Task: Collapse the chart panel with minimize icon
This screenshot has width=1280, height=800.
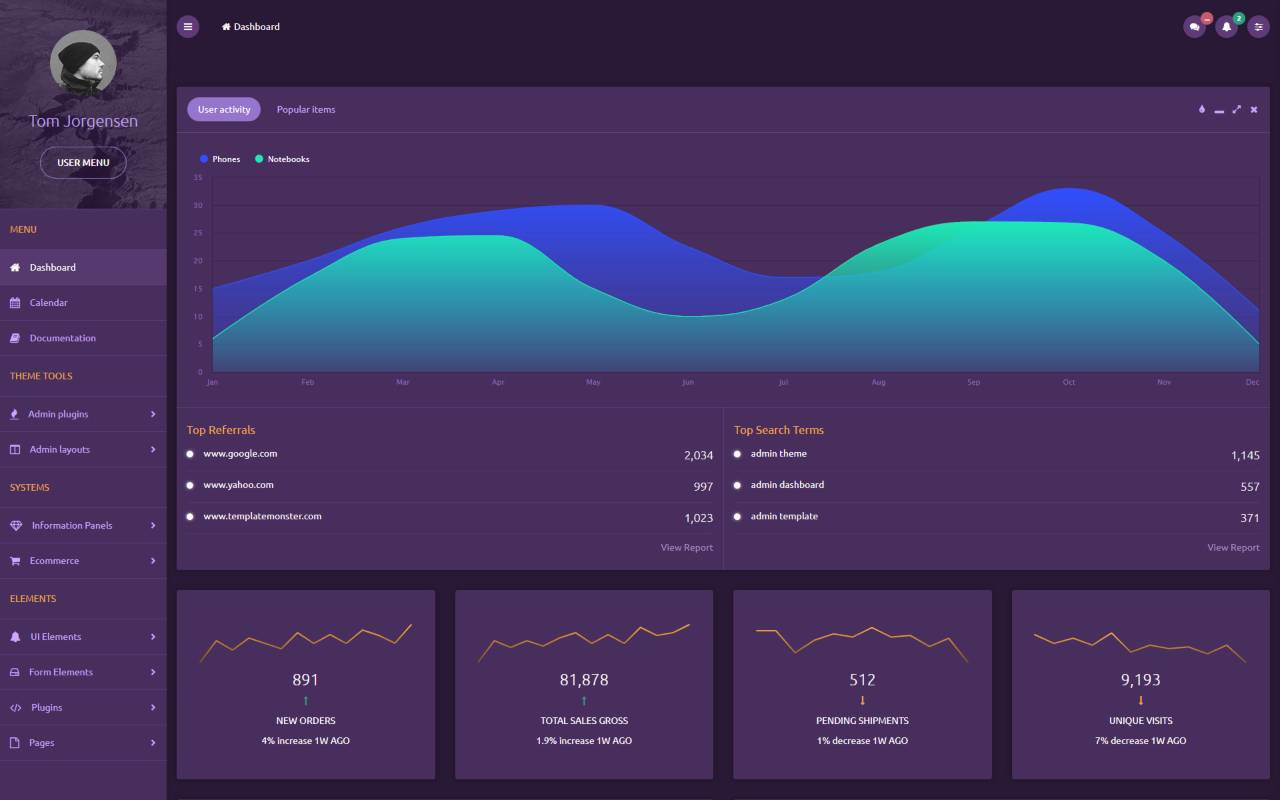Action: pyautogui.click(x=1219, y=110)
